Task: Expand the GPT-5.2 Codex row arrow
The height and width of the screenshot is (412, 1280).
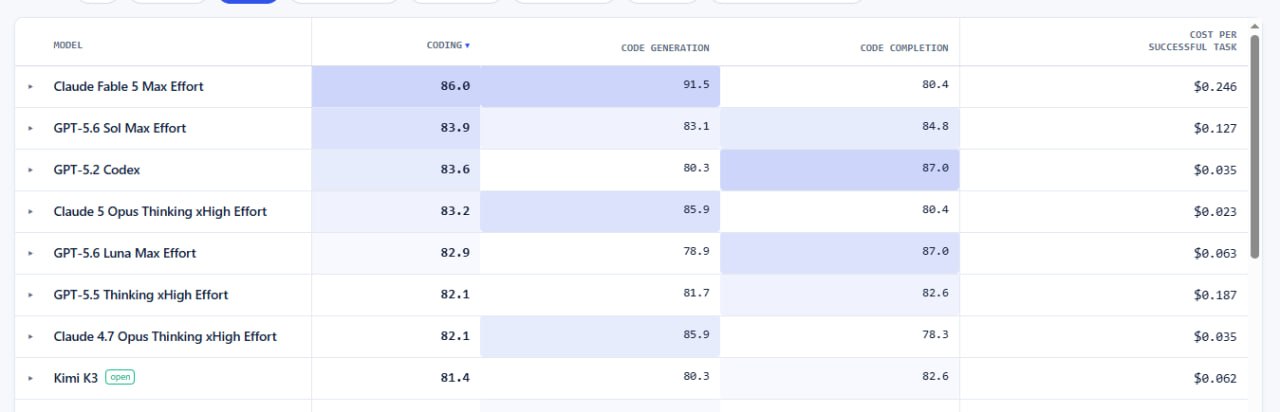Action: [x=31, y=171]
